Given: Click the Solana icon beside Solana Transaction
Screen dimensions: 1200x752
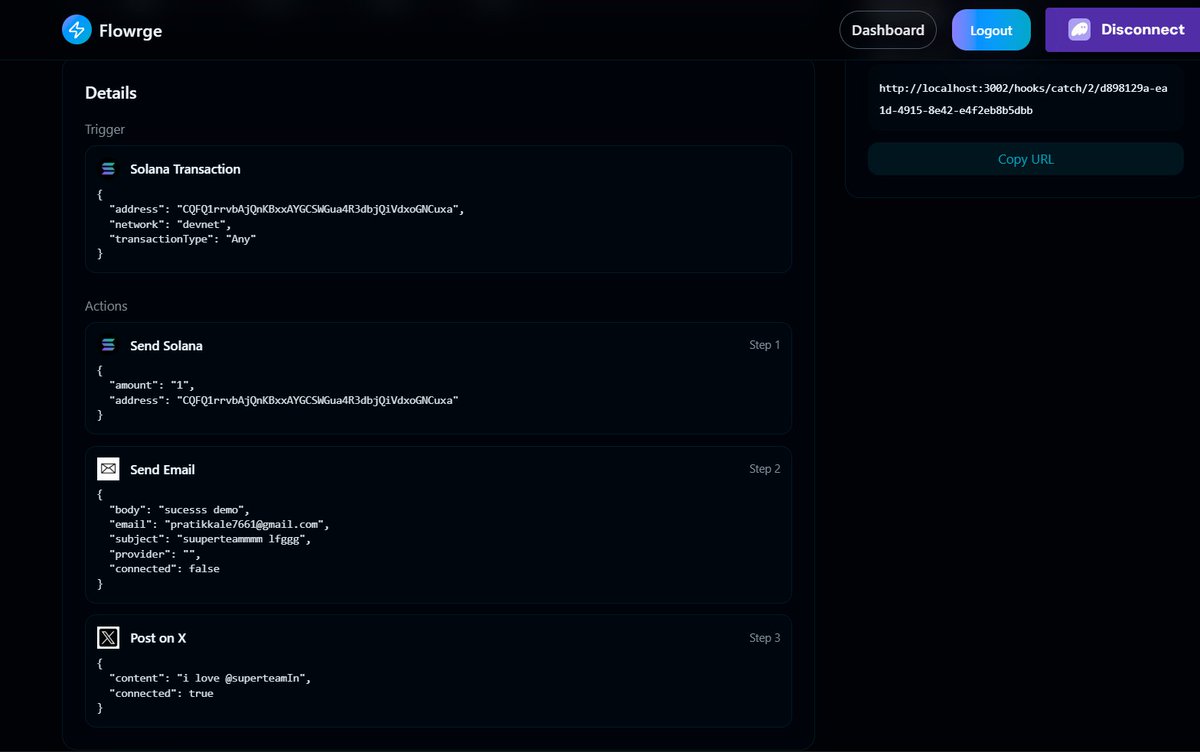Looking at the screenshot, I should [108, 169].
